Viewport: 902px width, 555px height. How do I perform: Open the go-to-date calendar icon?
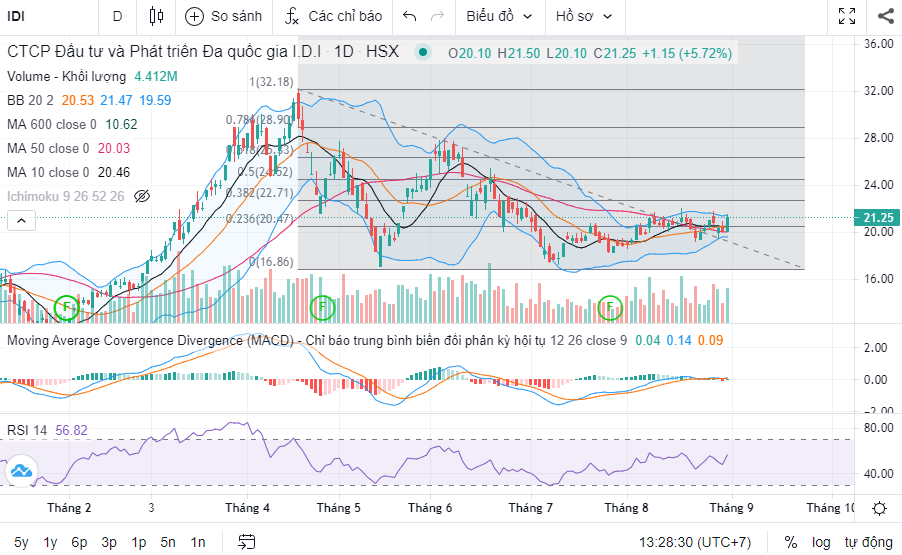coord(247,542)
